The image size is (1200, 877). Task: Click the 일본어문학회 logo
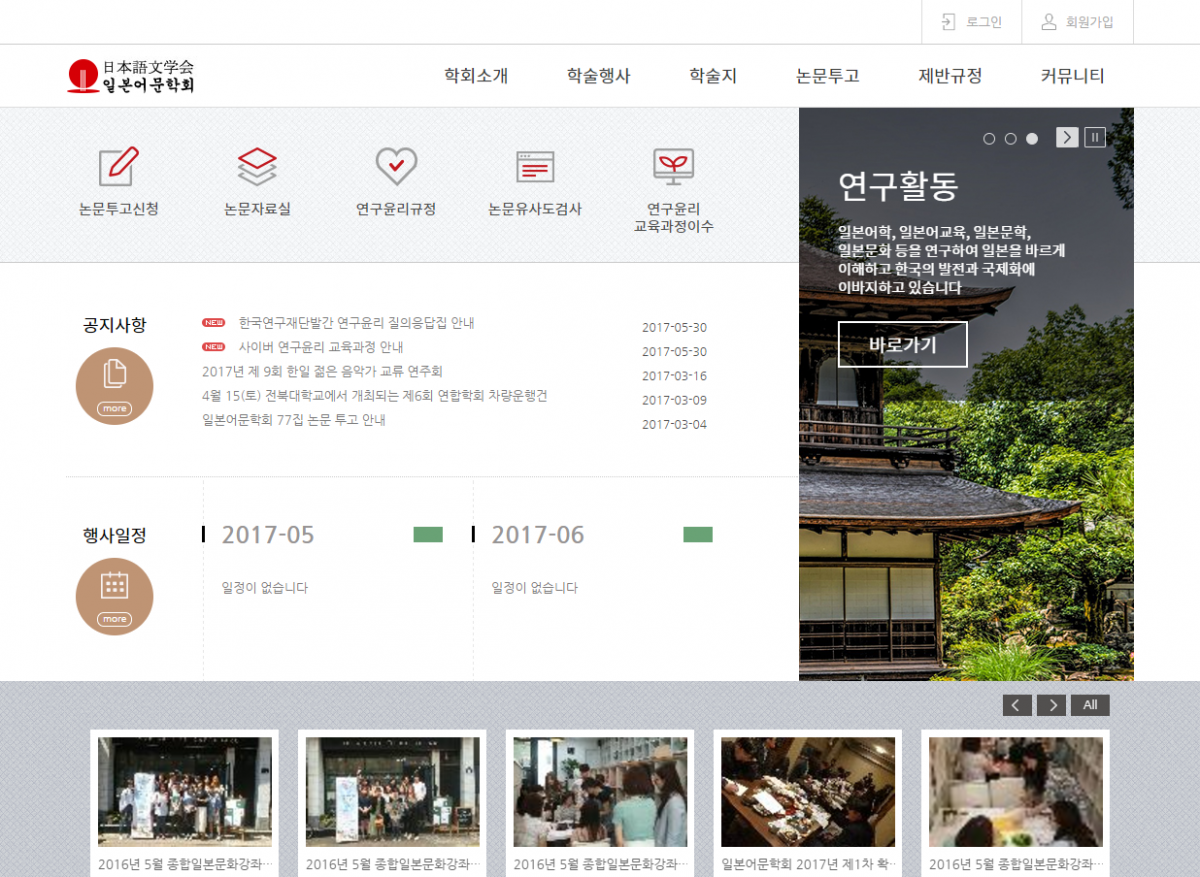(x=131, y=76)
